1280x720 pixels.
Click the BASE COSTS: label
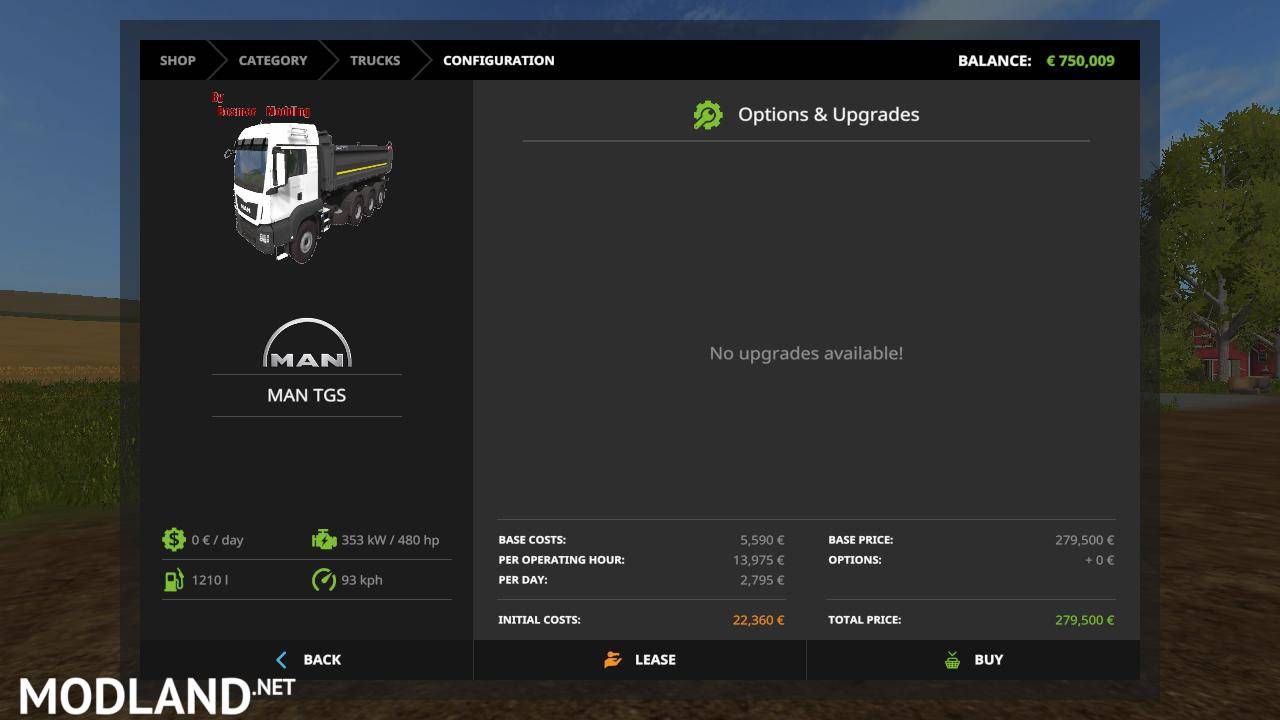[x=532, y=540]
